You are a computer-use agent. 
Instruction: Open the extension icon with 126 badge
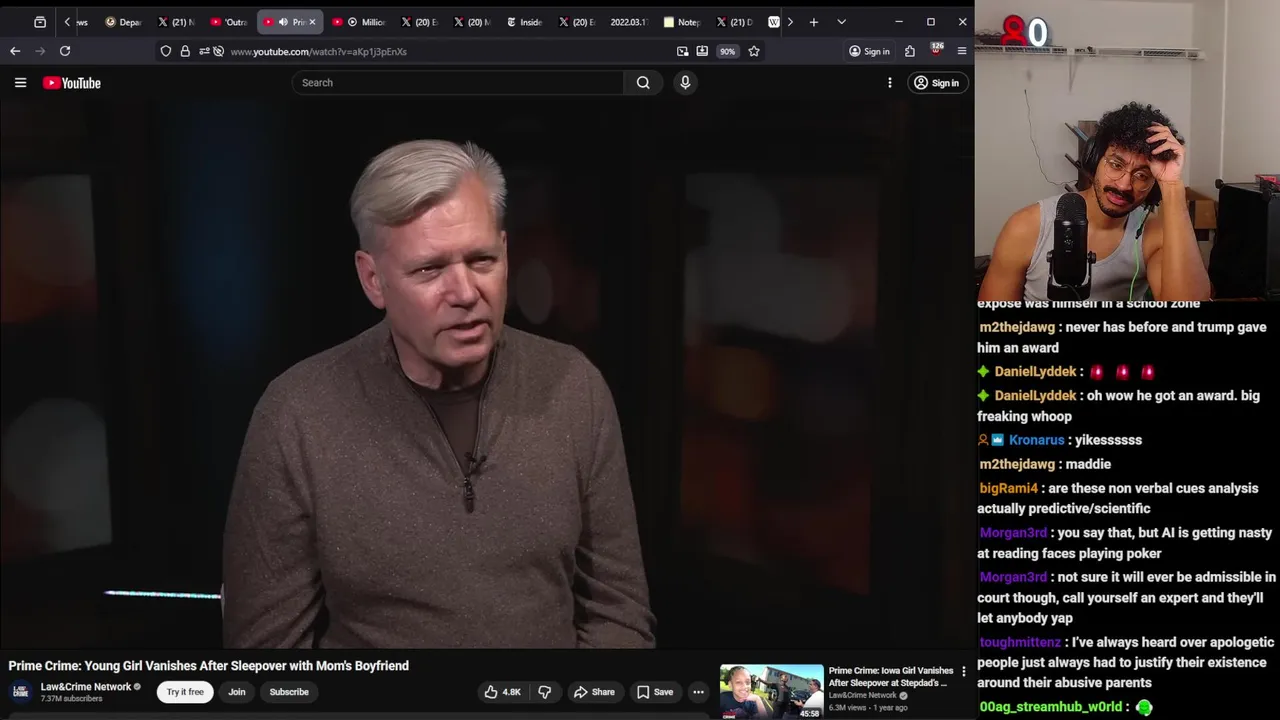[x=936, y=50]
